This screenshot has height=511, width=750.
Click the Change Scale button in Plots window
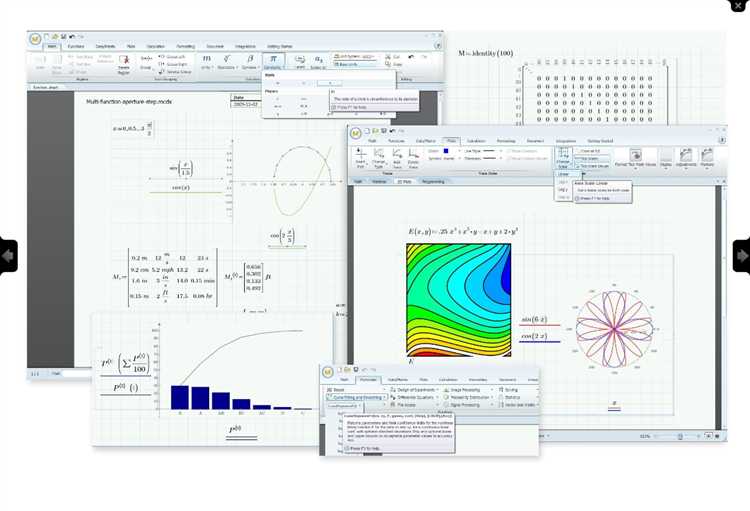tap(563, 158)
